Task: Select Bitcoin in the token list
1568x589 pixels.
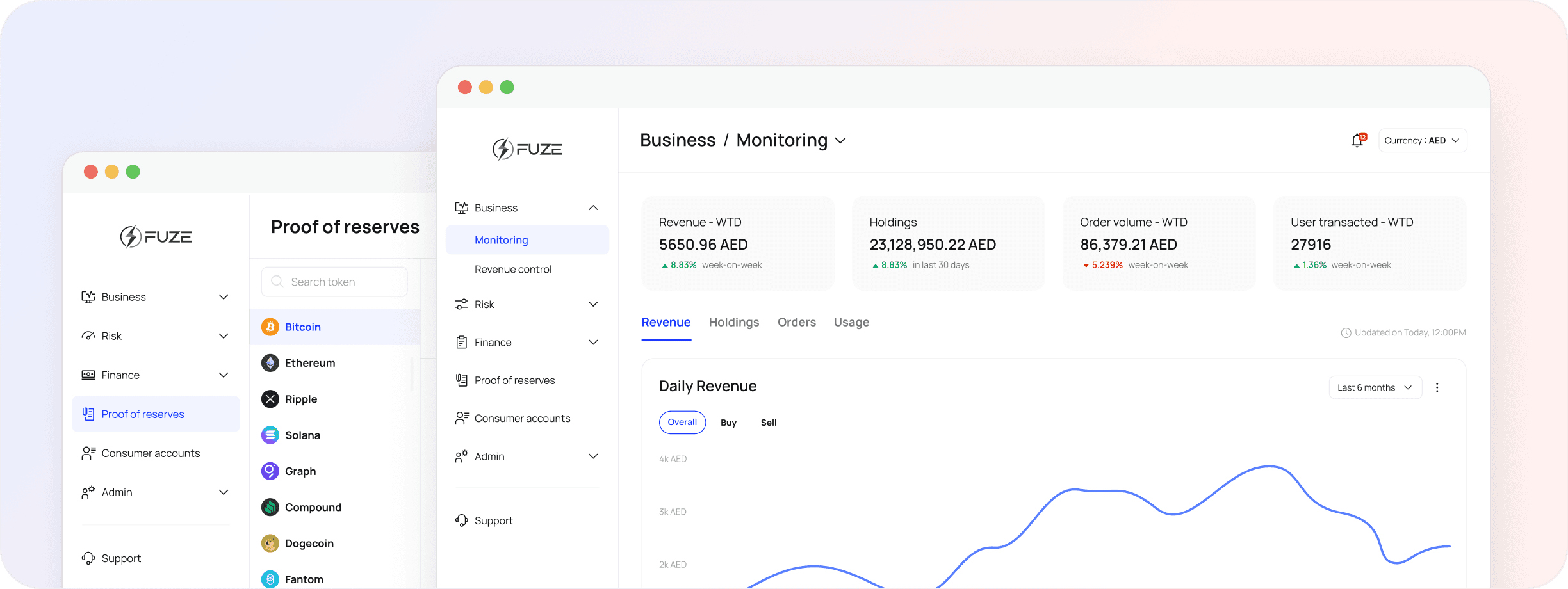Action: click(x=334, y=327)
